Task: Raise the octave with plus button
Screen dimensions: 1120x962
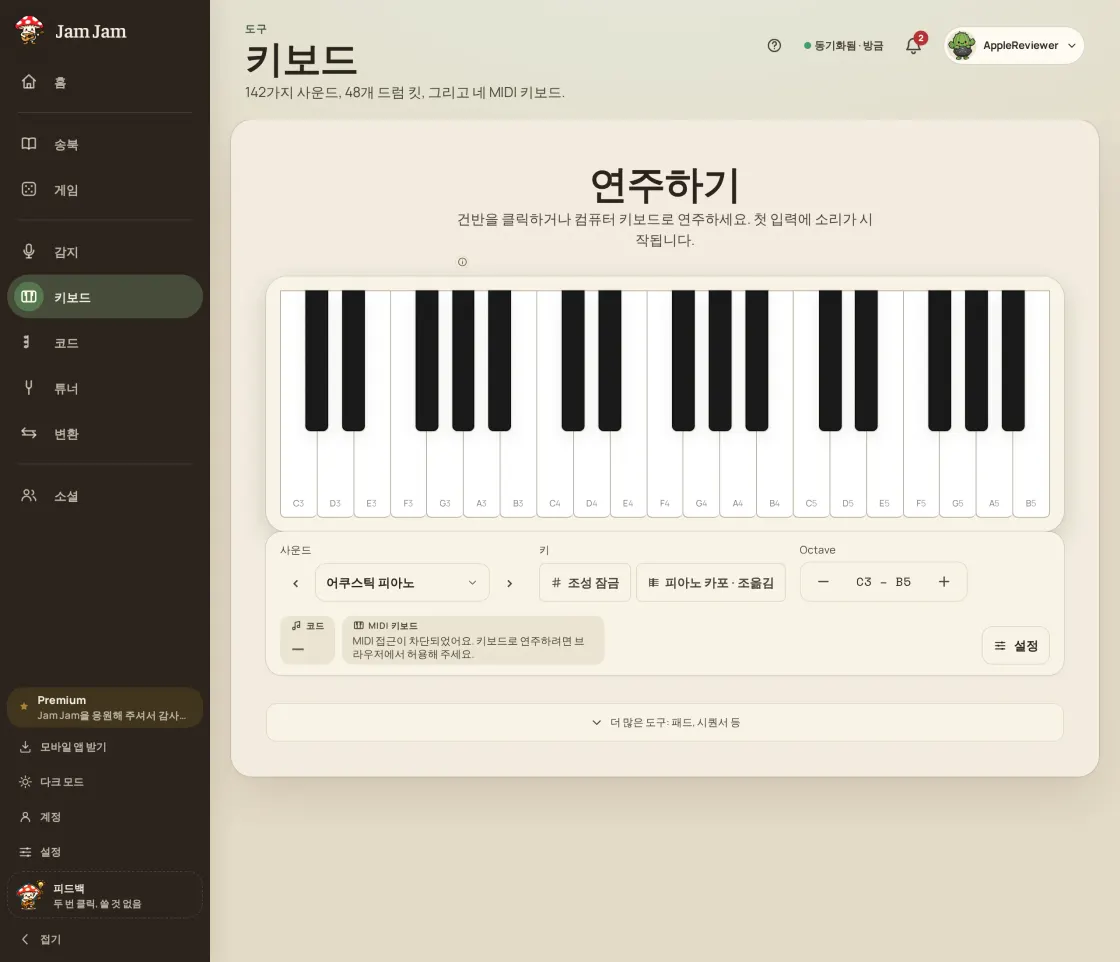Action: (944, 582)
